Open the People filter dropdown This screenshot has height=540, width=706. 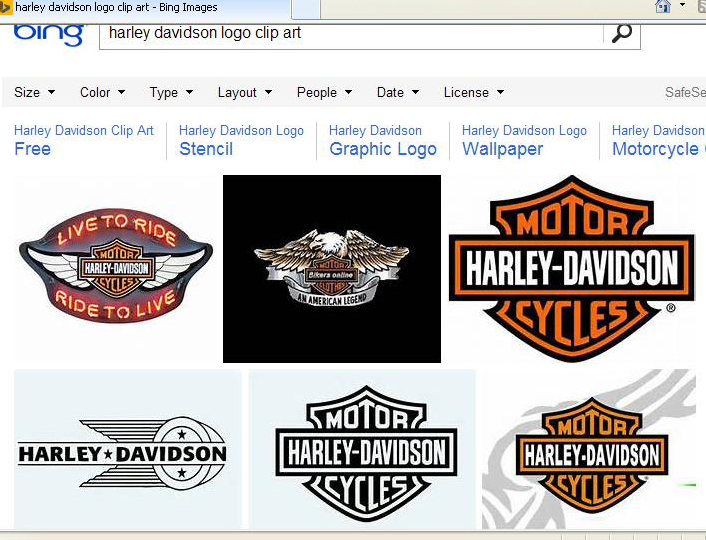pyautogui.click(x=324, y=92)
